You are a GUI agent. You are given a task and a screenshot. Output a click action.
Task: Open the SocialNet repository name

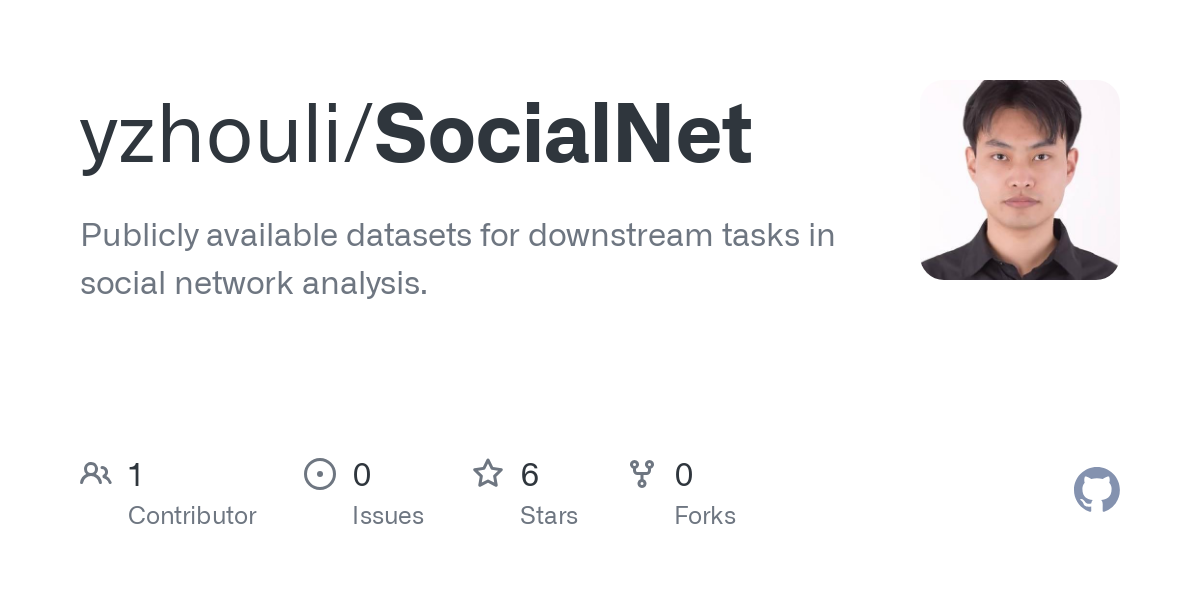(x=563, y=133)
